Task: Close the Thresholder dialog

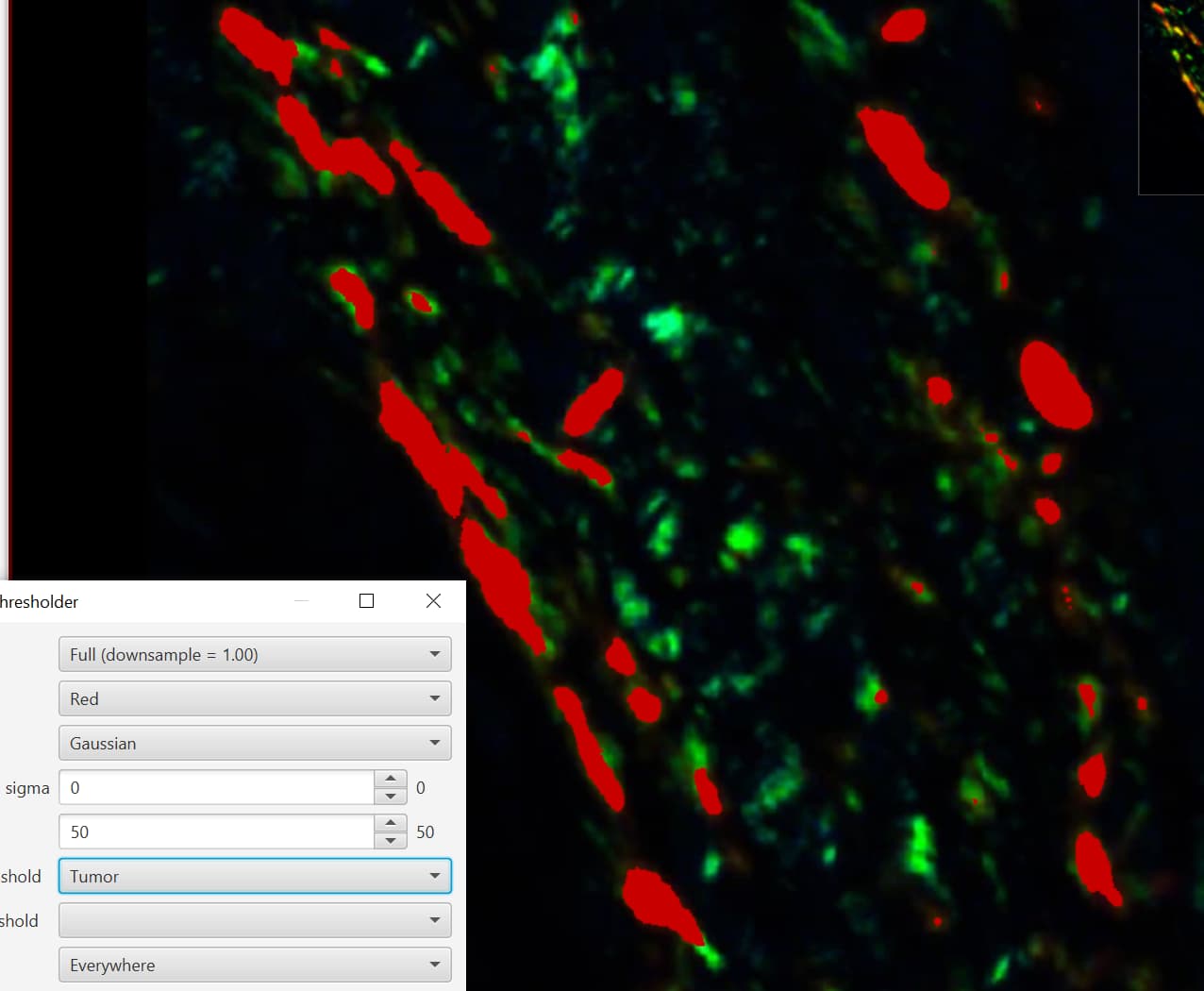Action: pos(432,600)
